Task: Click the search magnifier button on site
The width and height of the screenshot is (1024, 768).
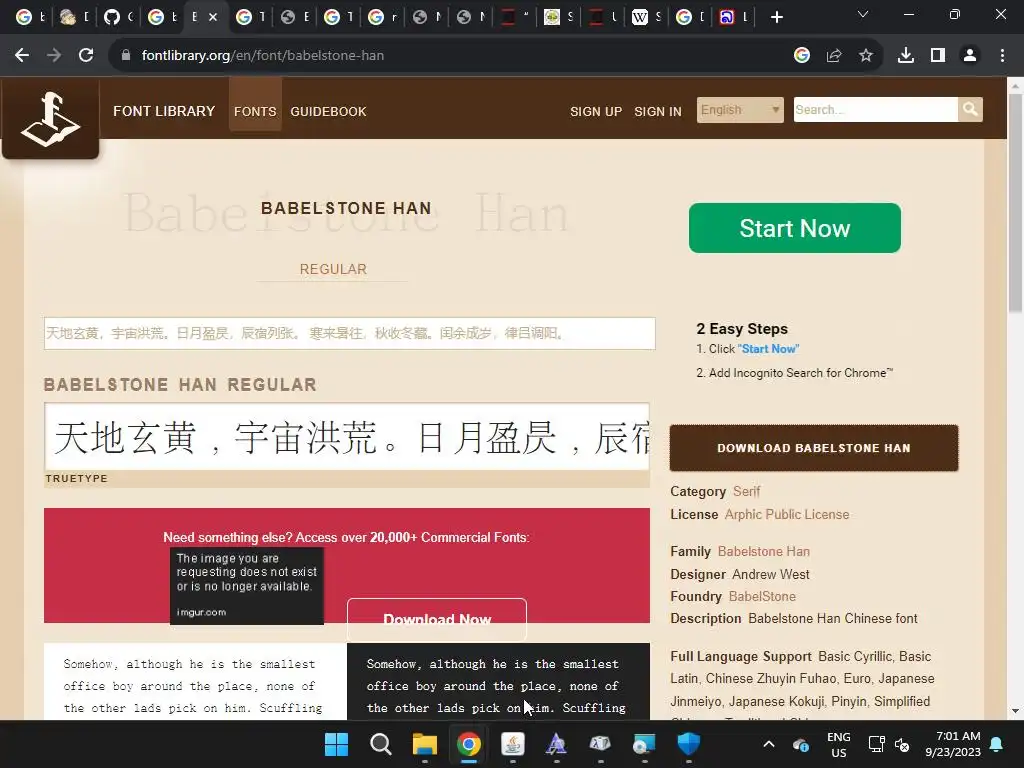Action: point(970,109)
